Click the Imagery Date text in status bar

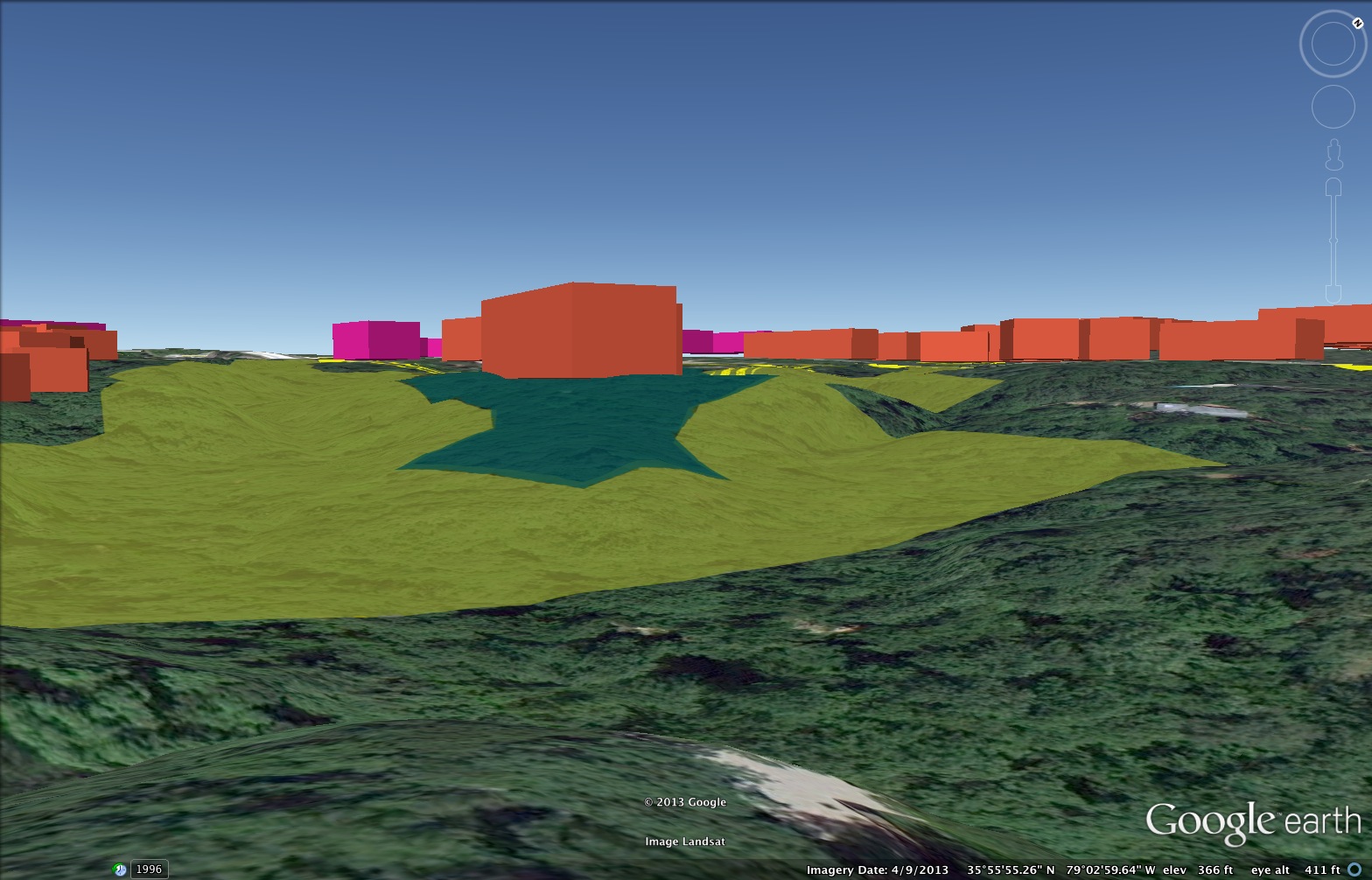pos(877,870)
